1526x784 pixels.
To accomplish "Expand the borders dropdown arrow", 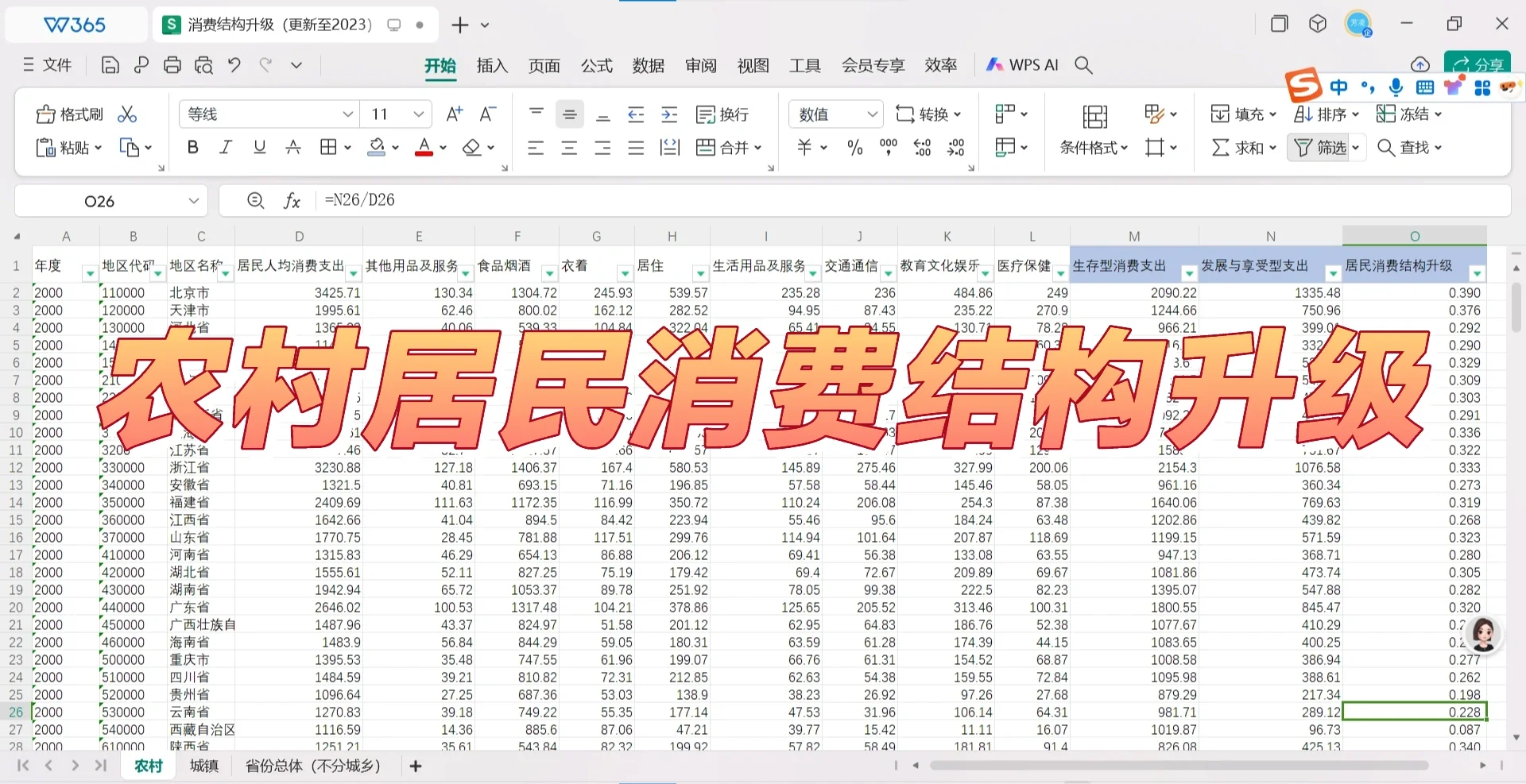I will pyautogui.click(x=347, y=148).
